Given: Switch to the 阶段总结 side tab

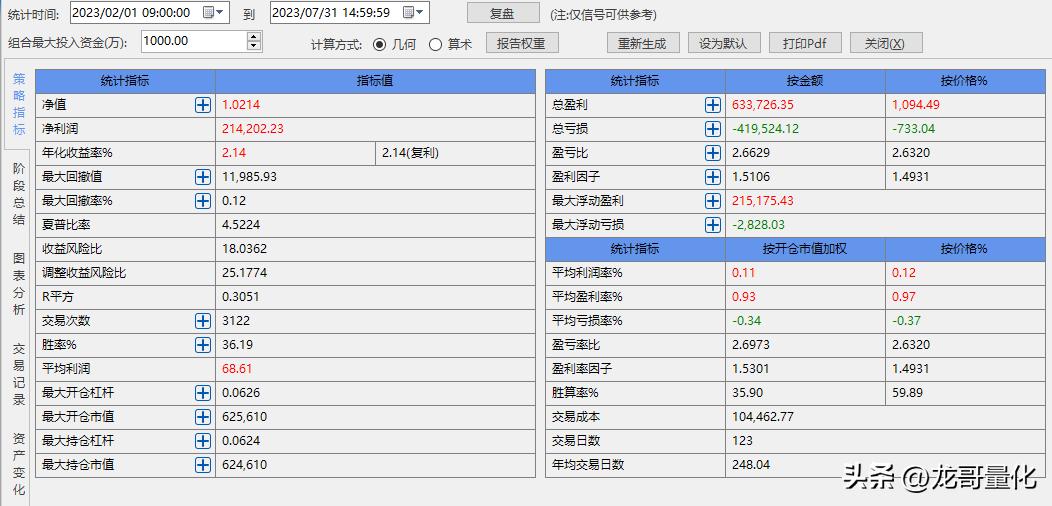Looking at the screenshot, I should (x=19, y=193).
